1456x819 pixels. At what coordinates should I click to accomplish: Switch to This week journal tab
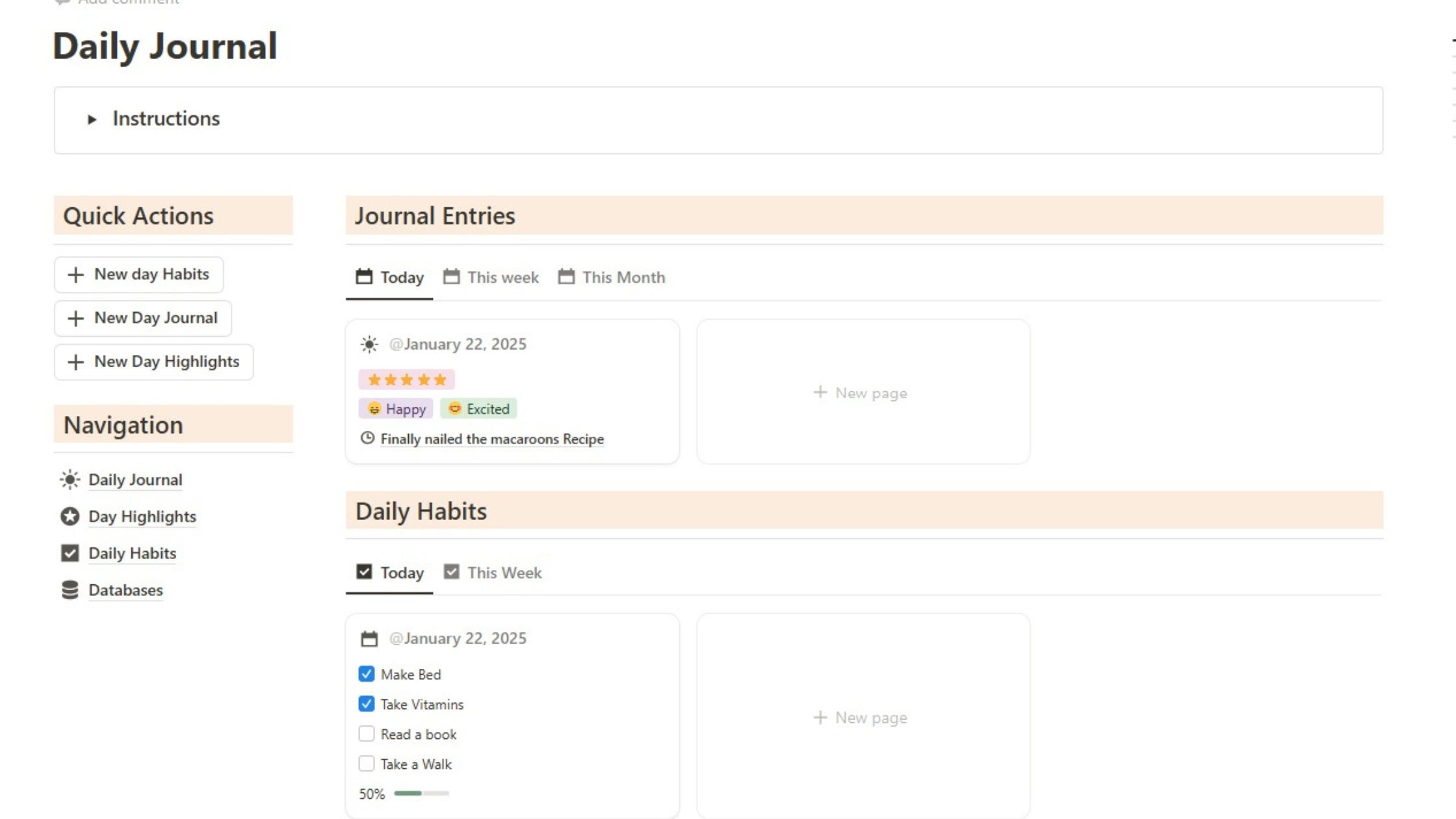pos(491,278)
